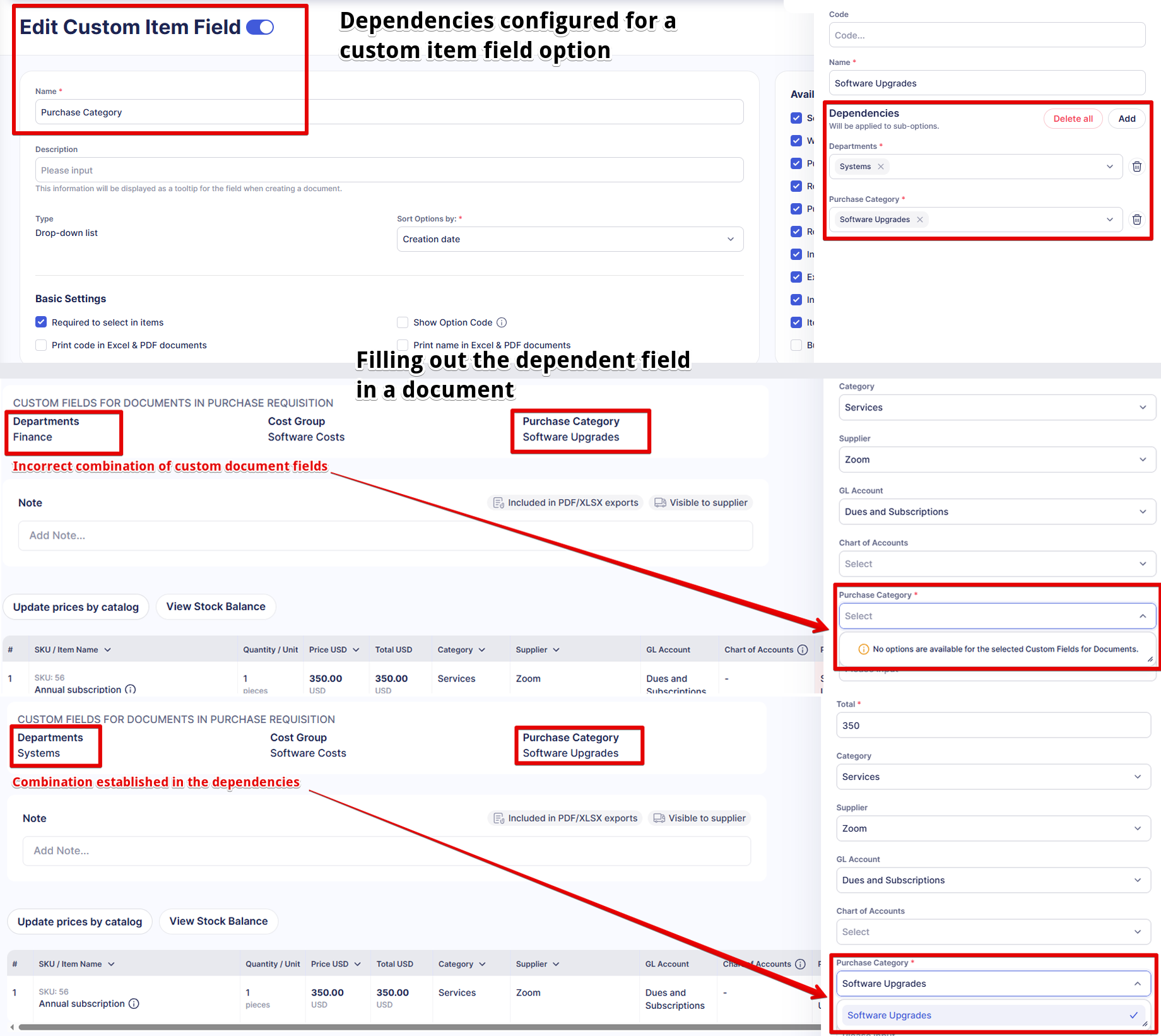
Task: Check the Show Option Code box
Action: (x=403, y=322)
